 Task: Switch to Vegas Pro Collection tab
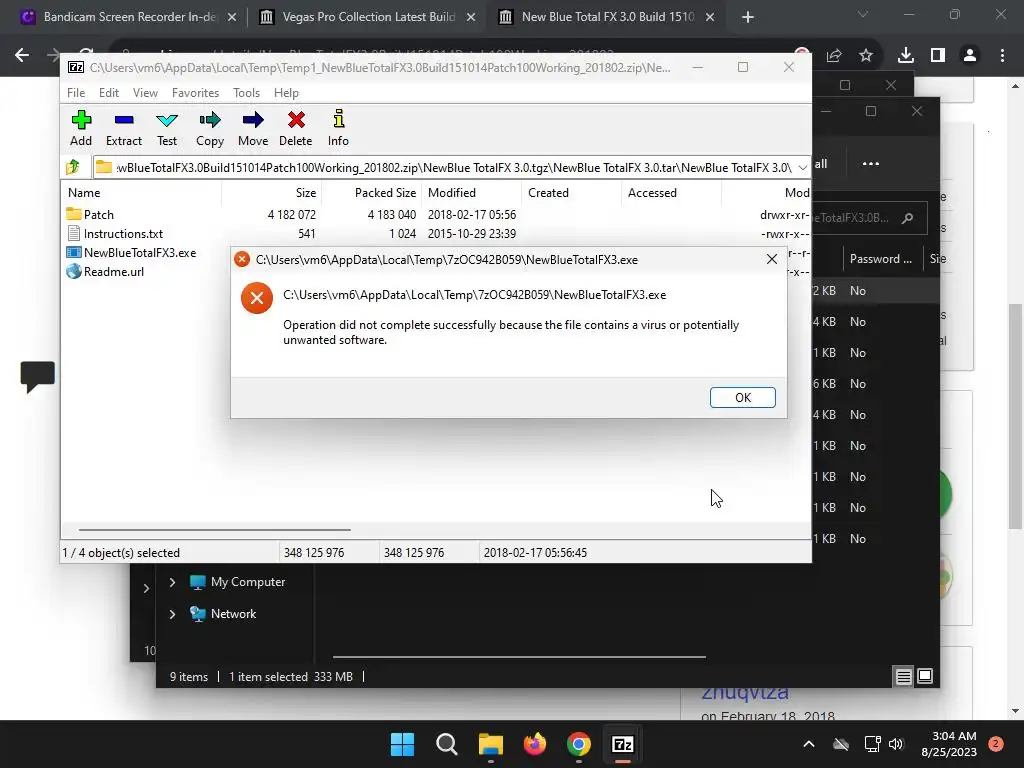pos(368,17)
